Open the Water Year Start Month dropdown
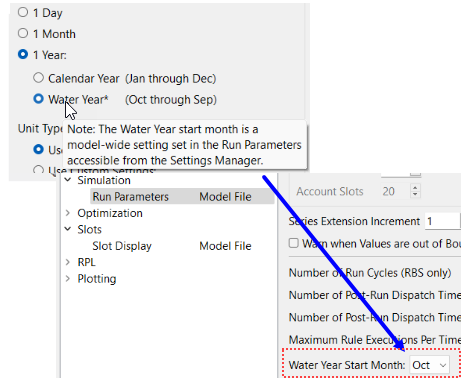 (429, 365)
